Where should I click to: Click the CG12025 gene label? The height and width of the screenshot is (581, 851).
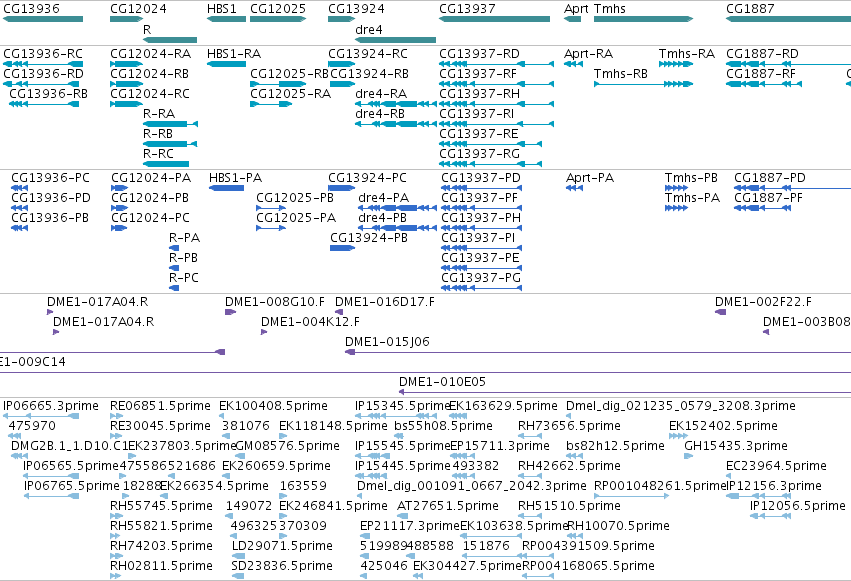coord(278,9)
